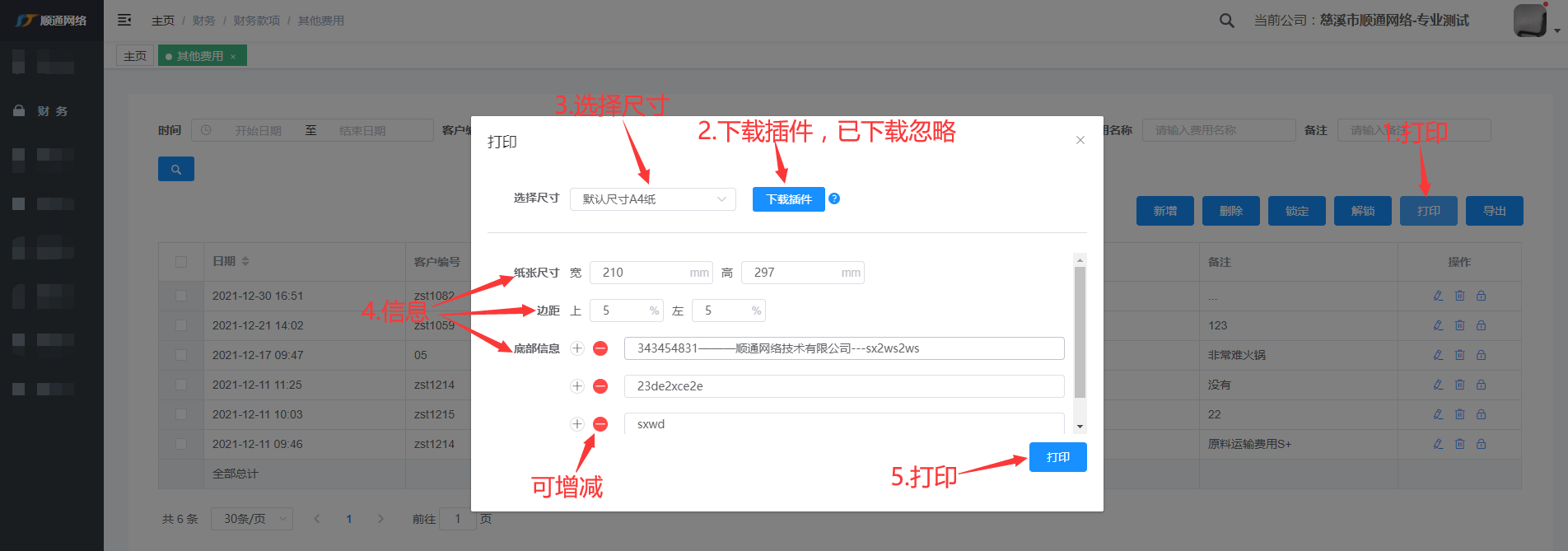Click the 下载插件 button
1568x551 pixels.
coord(788,199)
